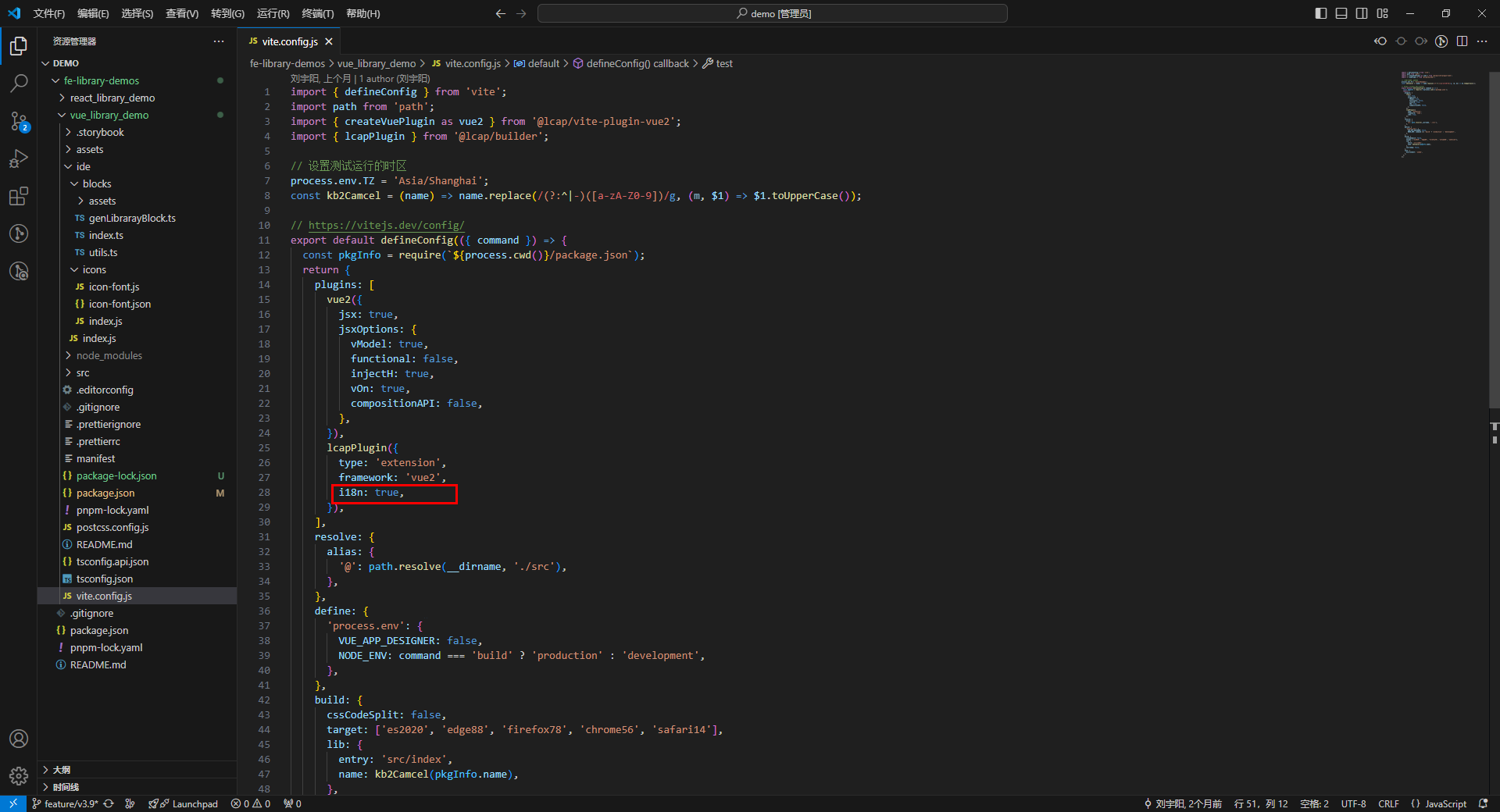Go back in navigation history
Screen dimensions: 1500x812
(501, 13)
